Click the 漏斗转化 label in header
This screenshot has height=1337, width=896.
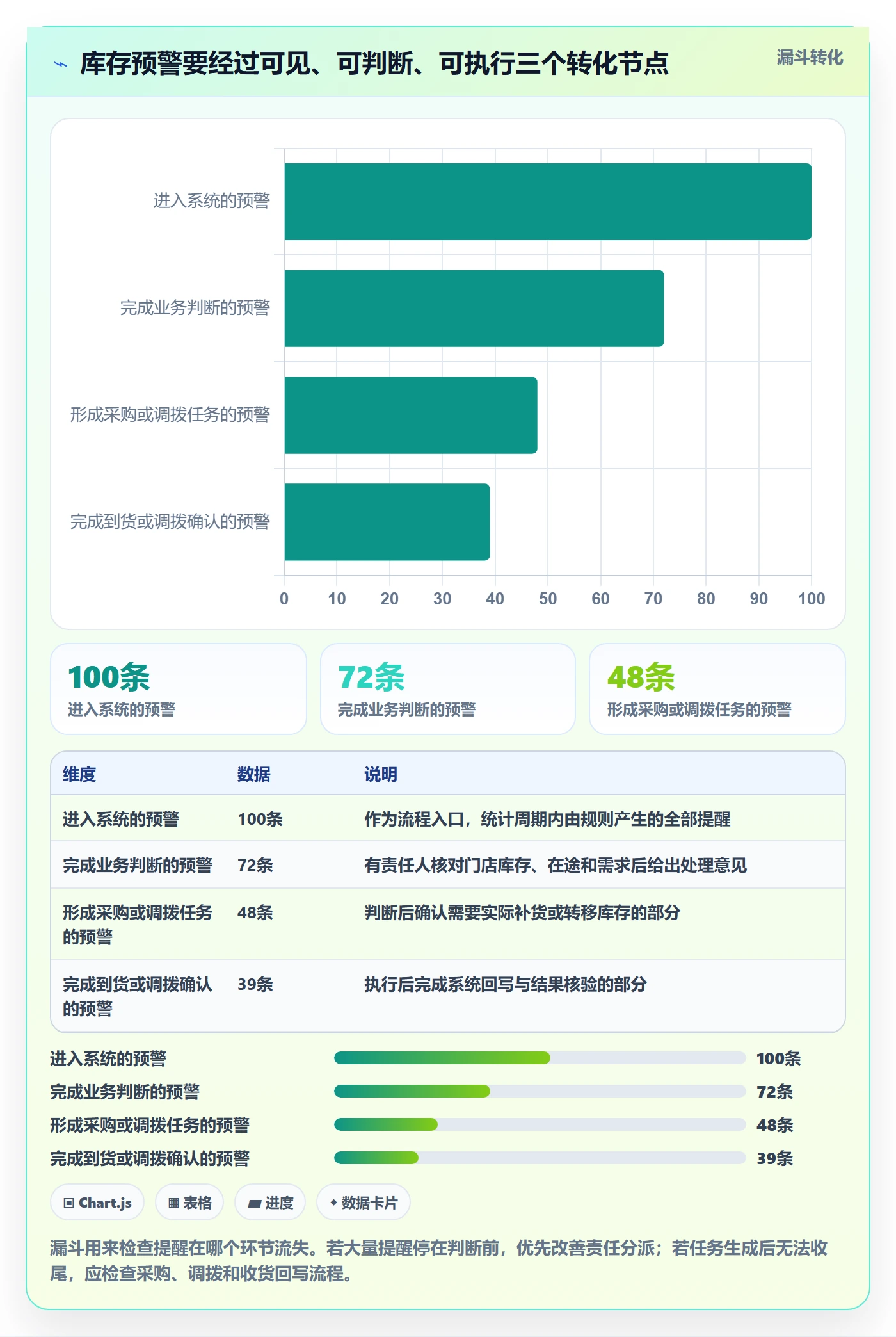[810, 58]
